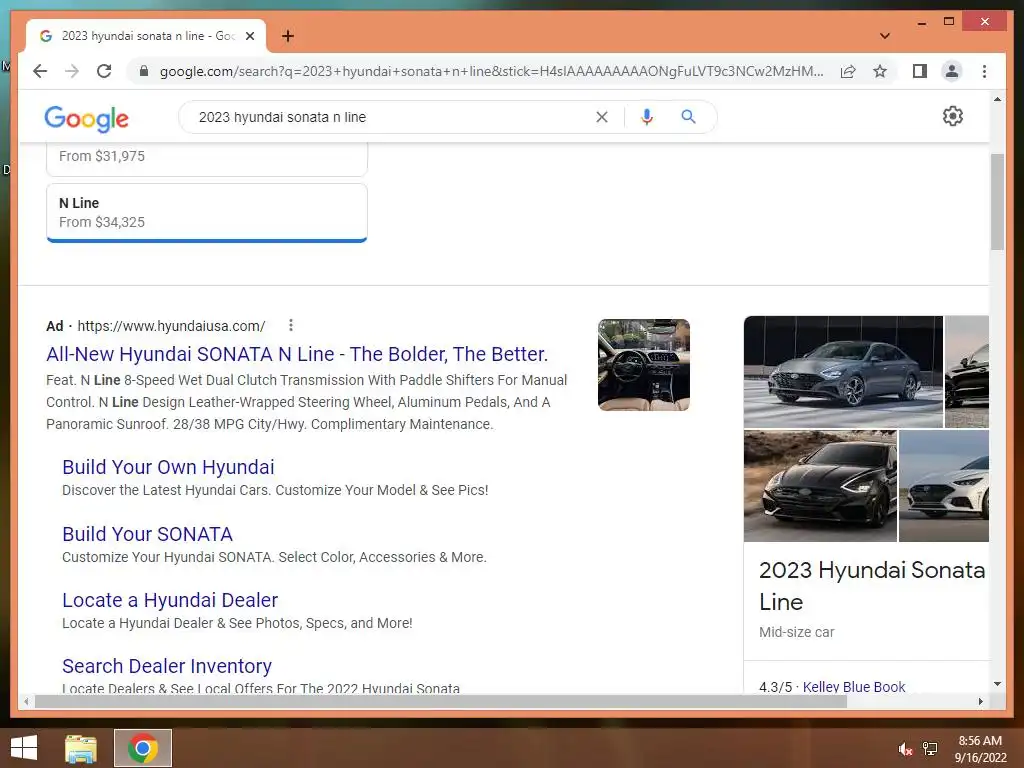Click the horizontal scroll-right arrow
1024x768 pixels.
pos(980,701)
